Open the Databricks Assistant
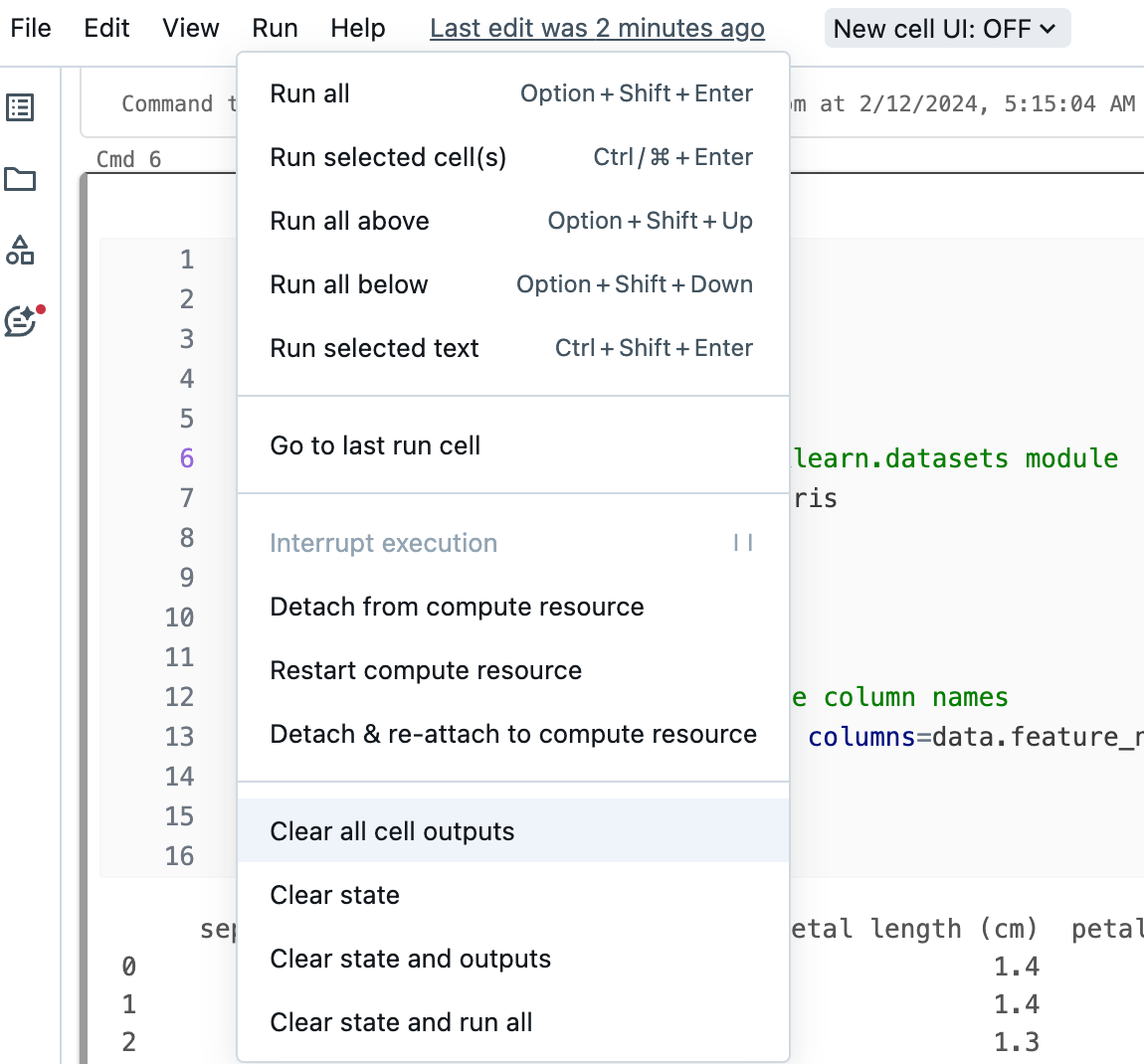 (x=22, y=318)
